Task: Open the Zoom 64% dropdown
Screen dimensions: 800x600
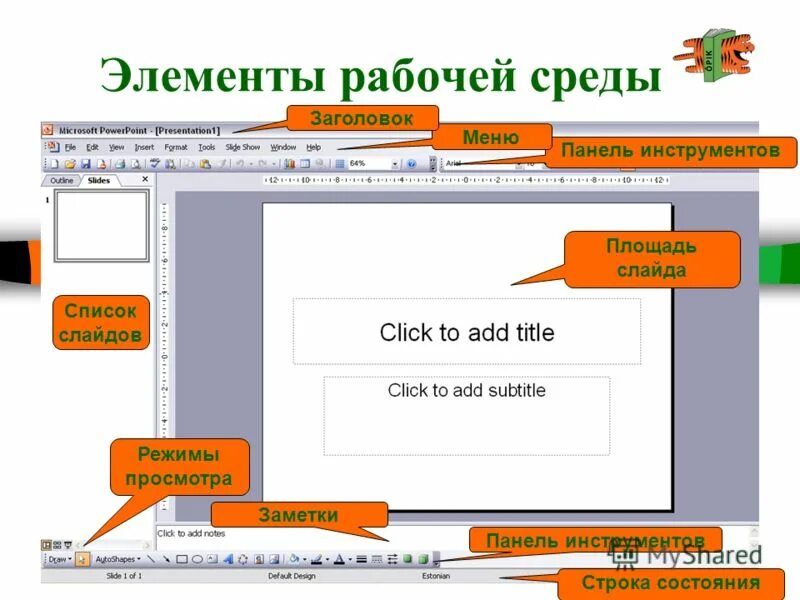Action: (395, 164)
